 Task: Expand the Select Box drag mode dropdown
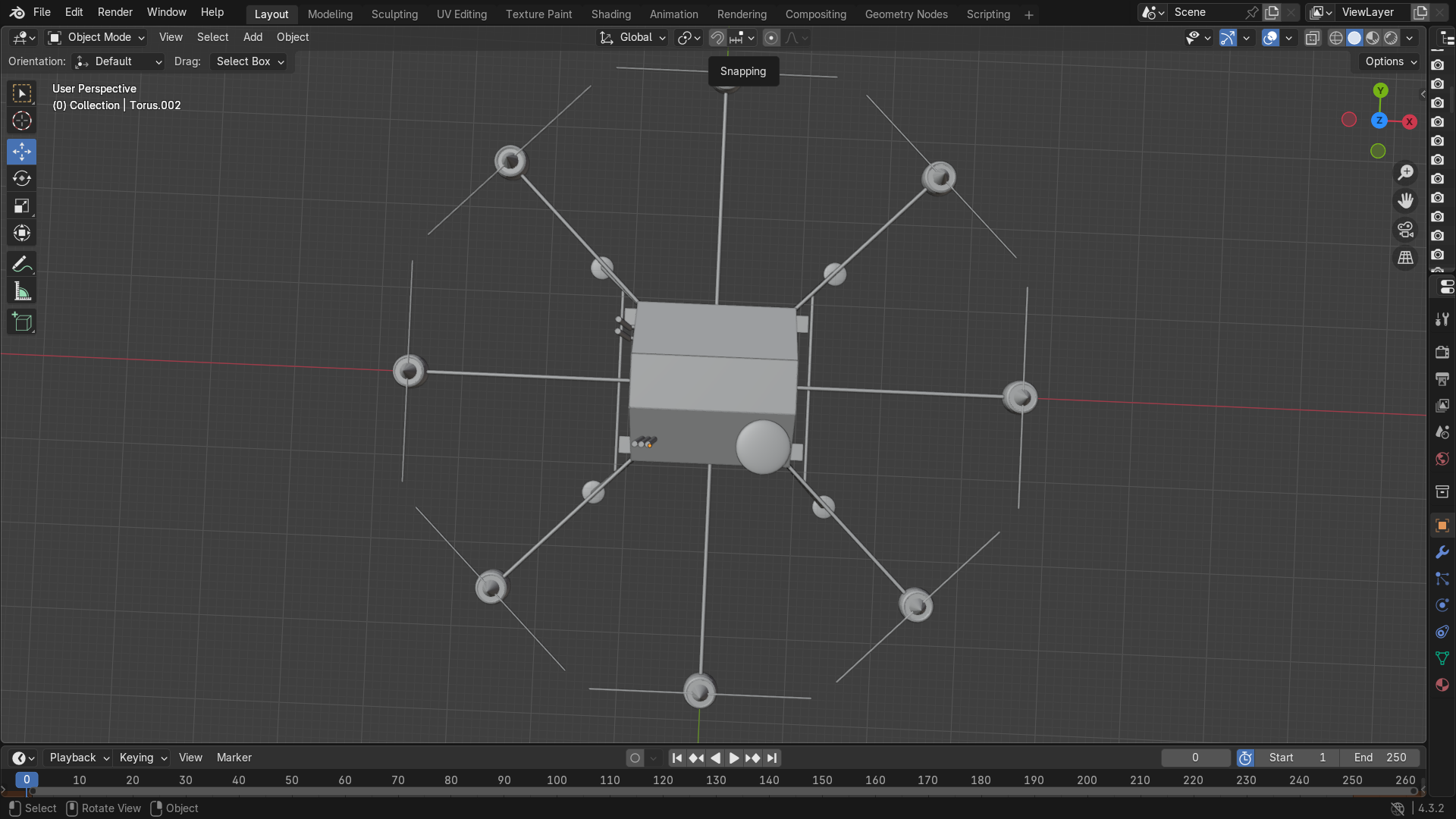pyautogui.click(x=250, y=61)
